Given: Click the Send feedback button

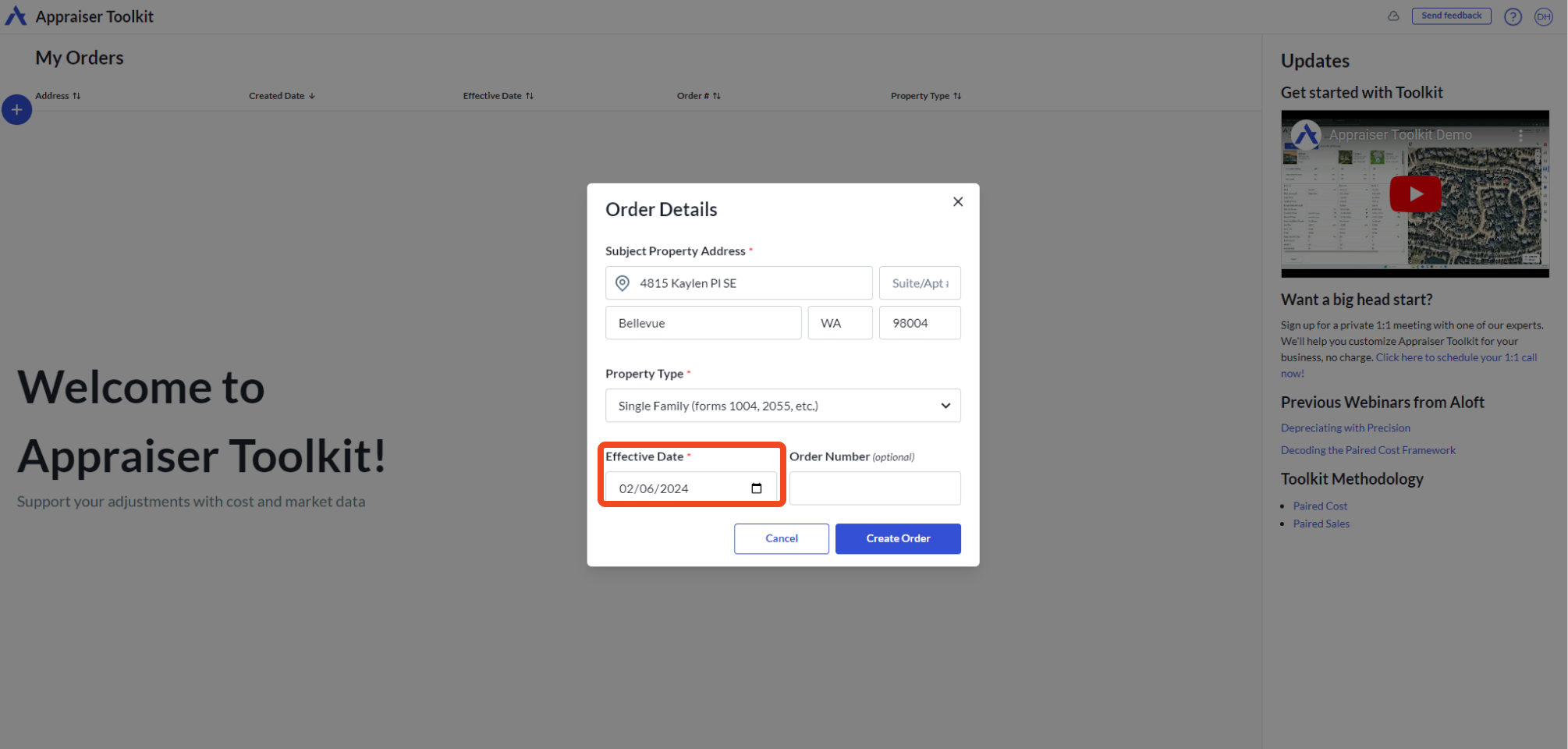Looking at the screenshot, I should click(1451, 16).
